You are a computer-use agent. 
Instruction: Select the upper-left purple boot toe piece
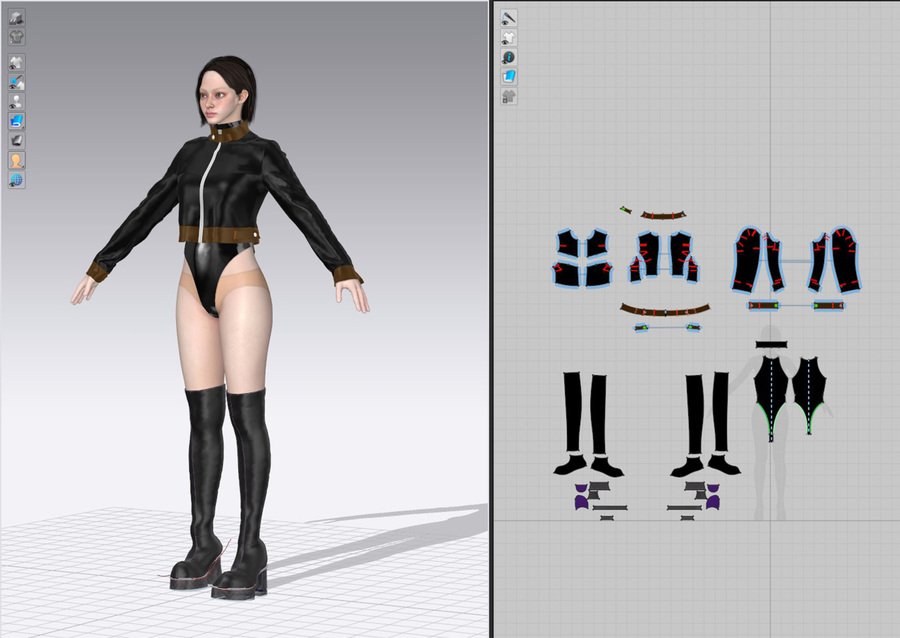coord(581,488)
